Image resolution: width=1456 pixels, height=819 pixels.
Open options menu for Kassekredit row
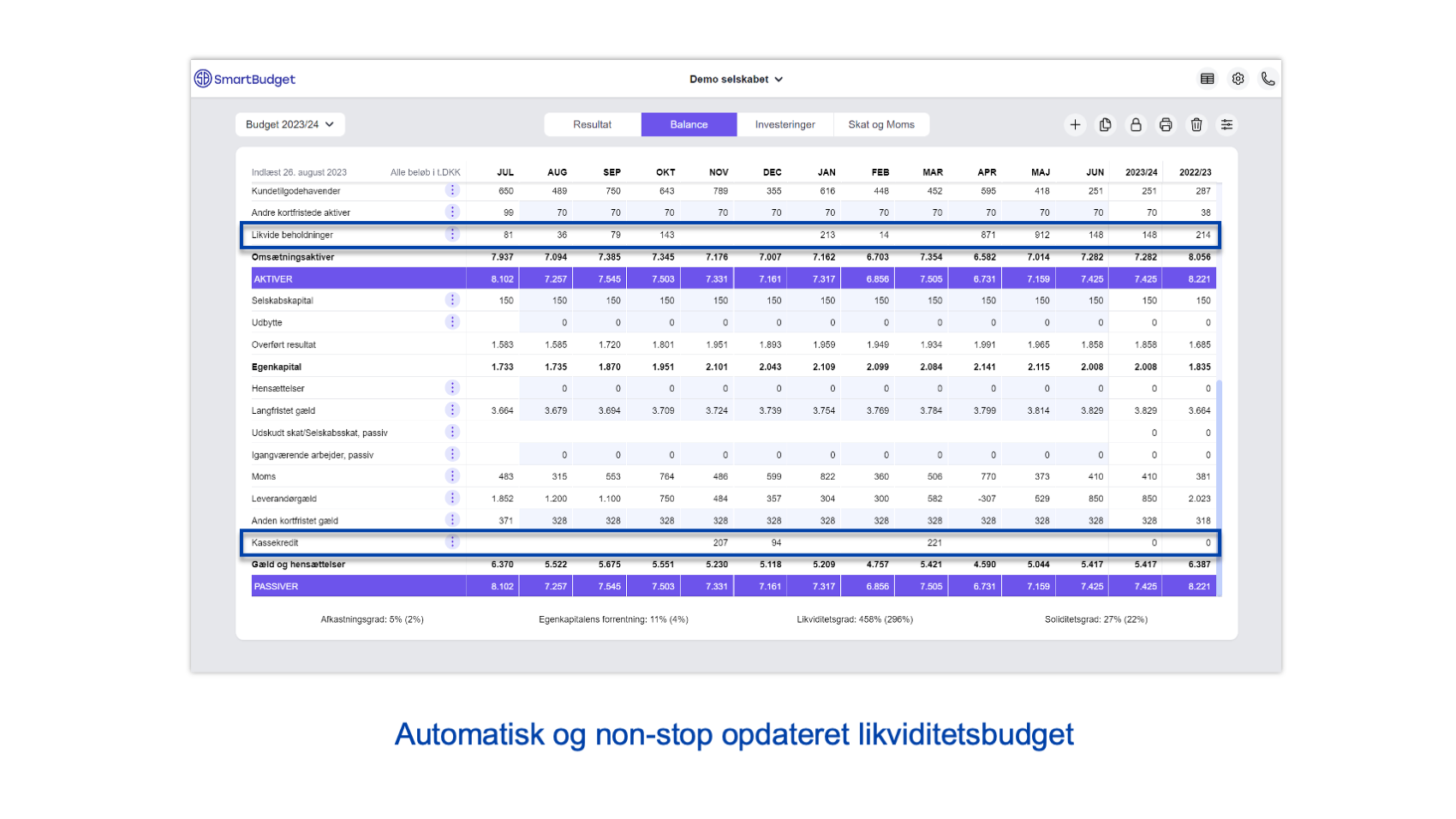click(x=452, y=541)
